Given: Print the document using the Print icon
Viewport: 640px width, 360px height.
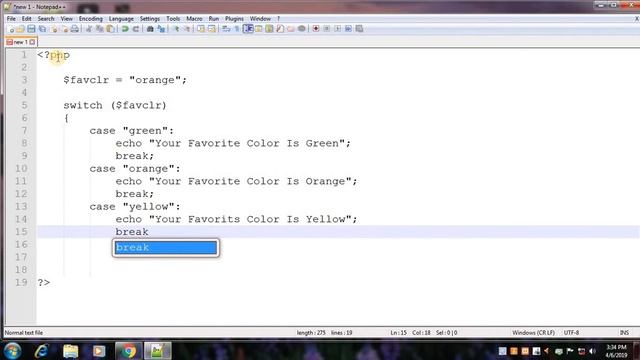Looking at the screenshot, I should click(x=75, y=29).
